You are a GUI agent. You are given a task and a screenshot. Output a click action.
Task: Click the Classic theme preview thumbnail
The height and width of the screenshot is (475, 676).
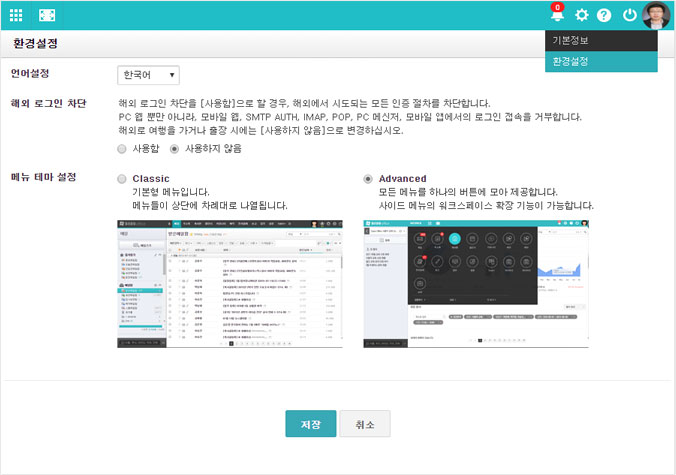tap(230, 284)
